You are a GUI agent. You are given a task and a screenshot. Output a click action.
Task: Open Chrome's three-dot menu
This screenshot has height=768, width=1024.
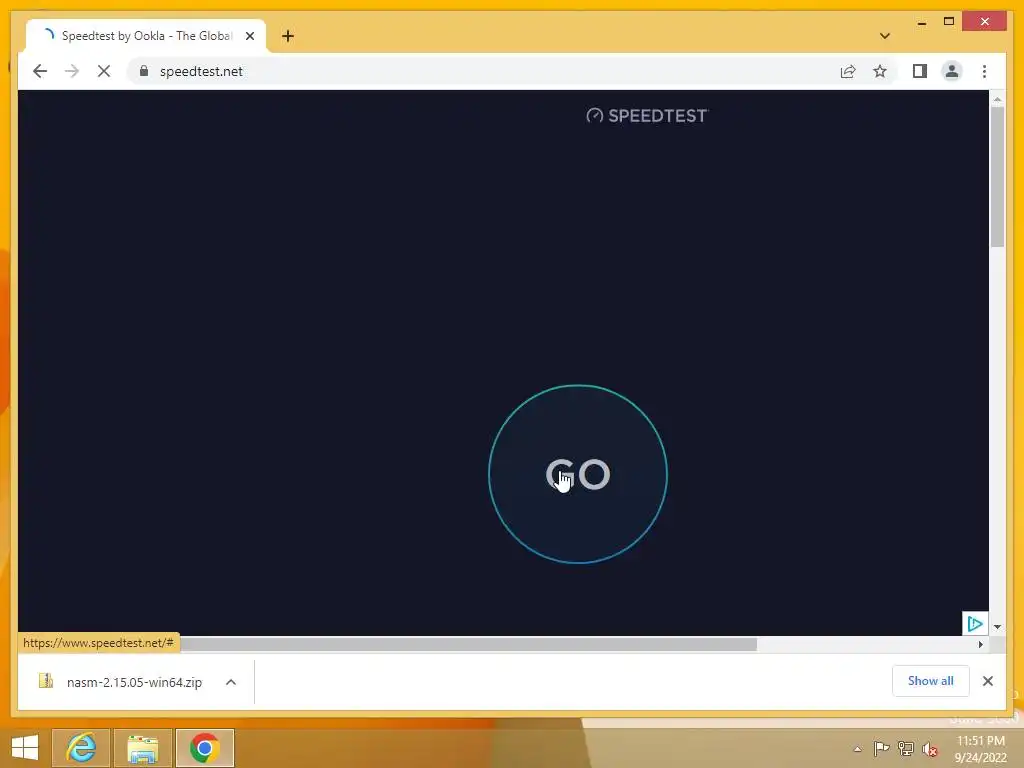pos(984,71)
